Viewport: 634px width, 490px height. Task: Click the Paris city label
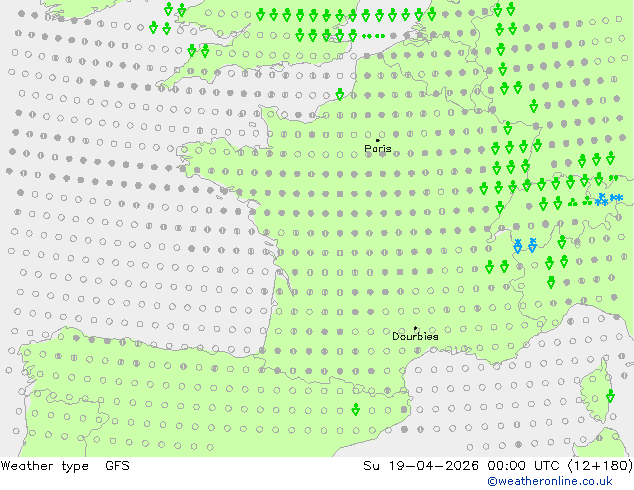pos(378,149)
